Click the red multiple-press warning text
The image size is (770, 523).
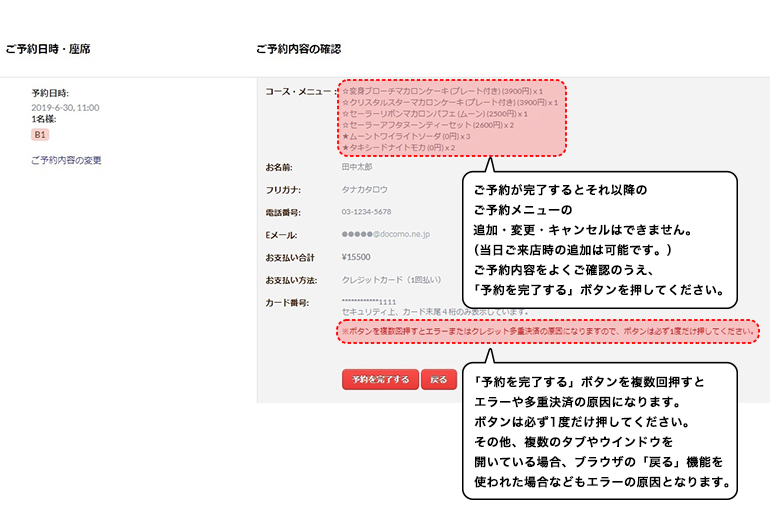(548, 330)
